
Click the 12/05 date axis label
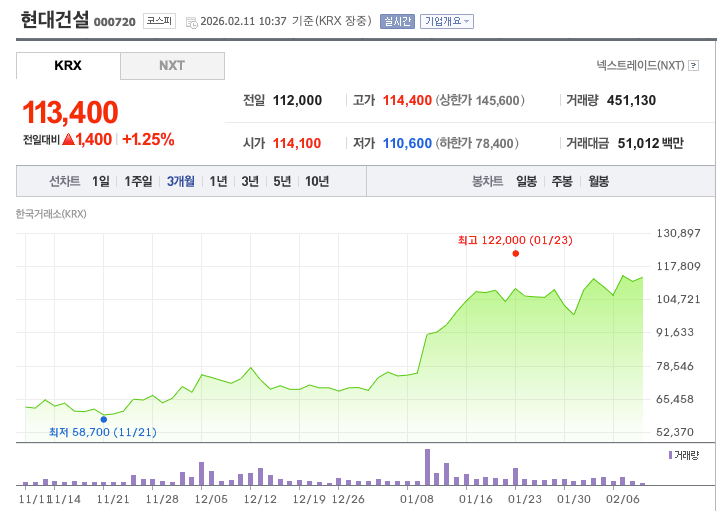tap(211, 499)
